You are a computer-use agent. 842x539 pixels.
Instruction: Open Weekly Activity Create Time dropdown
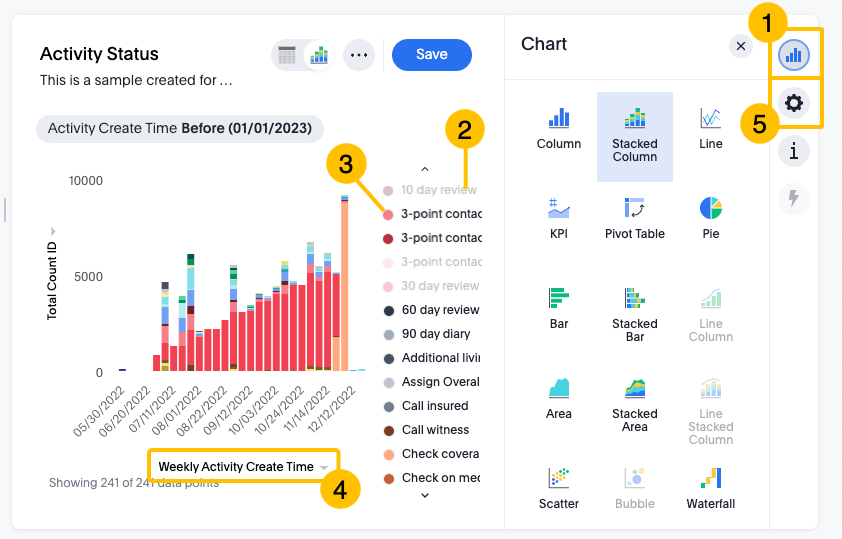243,467
